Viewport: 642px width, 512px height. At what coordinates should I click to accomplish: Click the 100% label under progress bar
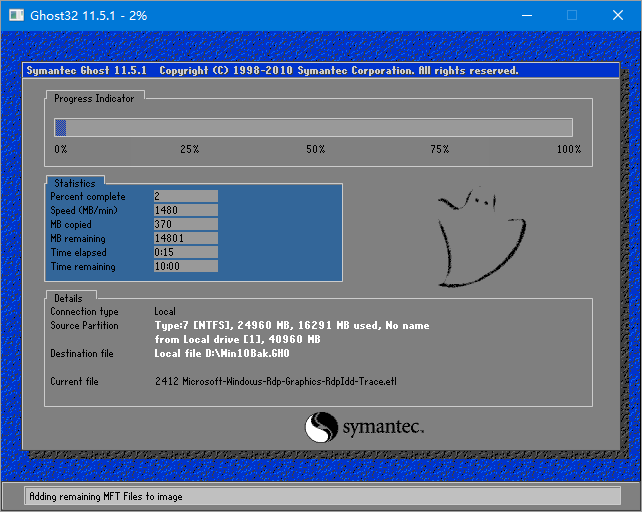pyautogui.click(x=568, y=149)
